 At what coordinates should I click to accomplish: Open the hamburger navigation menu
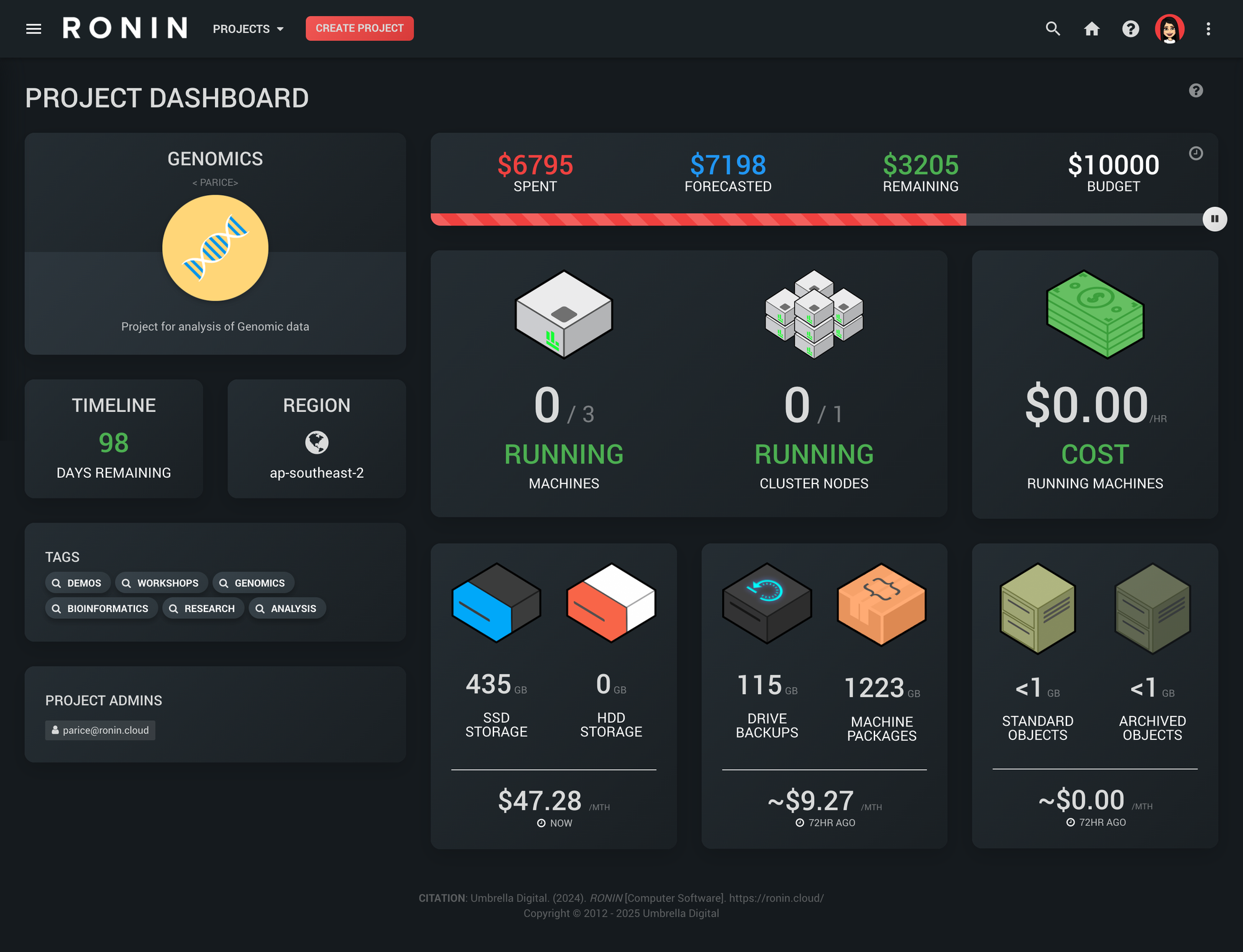(34, 29)
